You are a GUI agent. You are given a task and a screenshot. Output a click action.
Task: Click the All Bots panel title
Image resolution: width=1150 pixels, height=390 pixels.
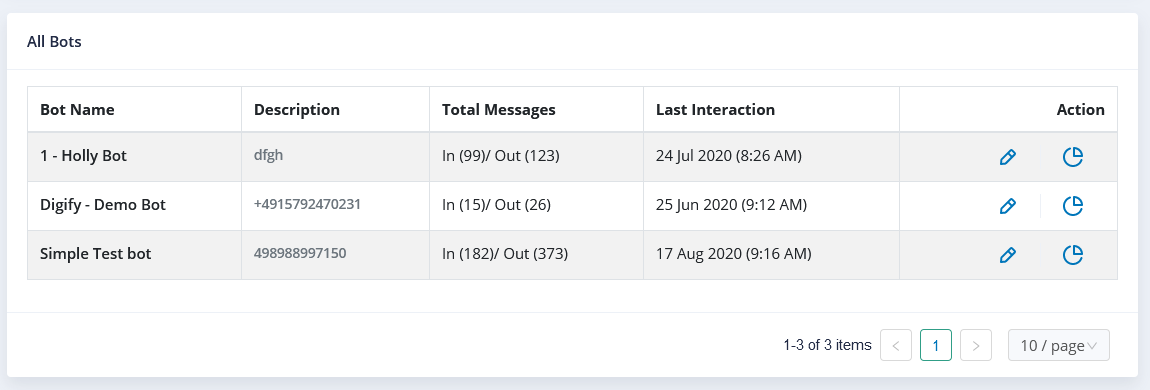pos(54,42)
